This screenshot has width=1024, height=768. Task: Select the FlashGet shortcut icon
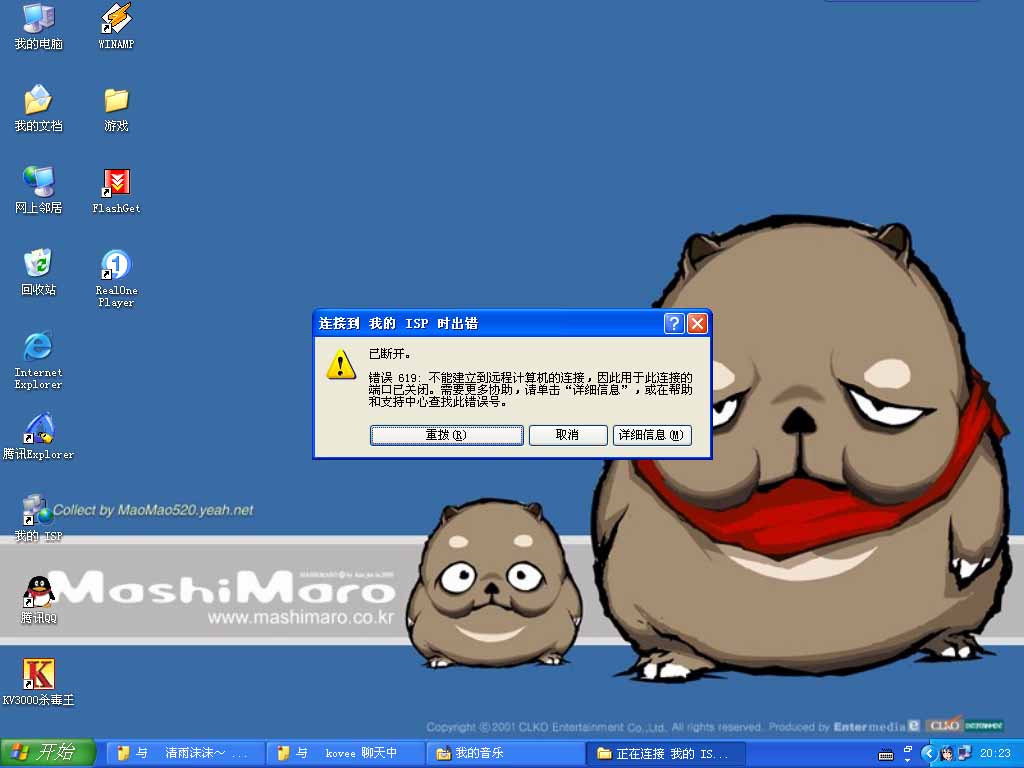(x=116, y=191)
